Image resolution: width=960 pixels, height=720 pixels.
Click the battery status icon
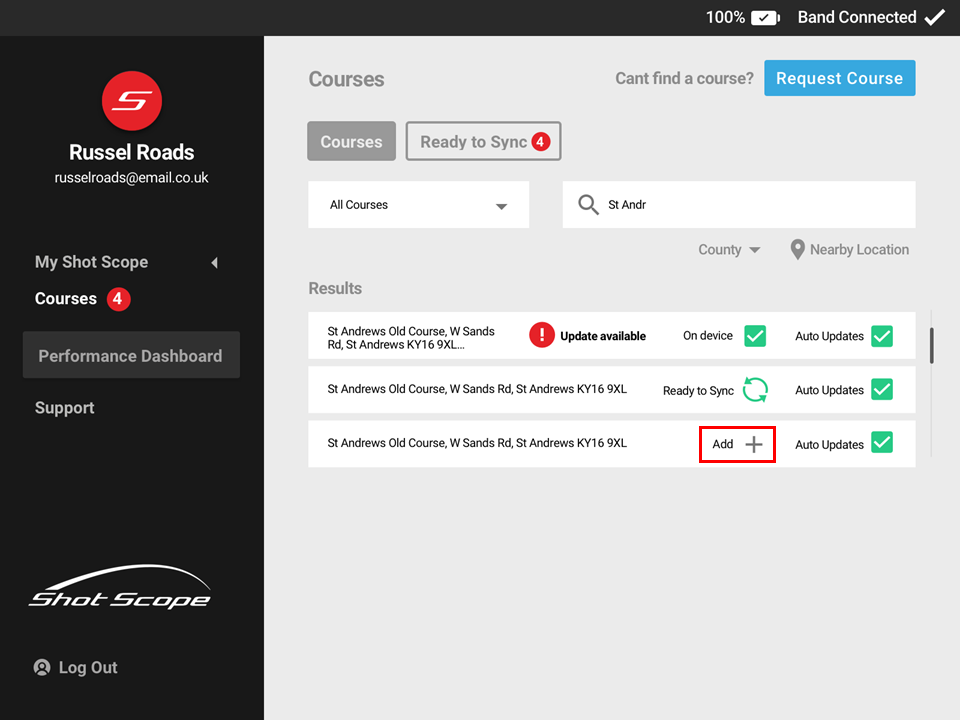point(765,18)
